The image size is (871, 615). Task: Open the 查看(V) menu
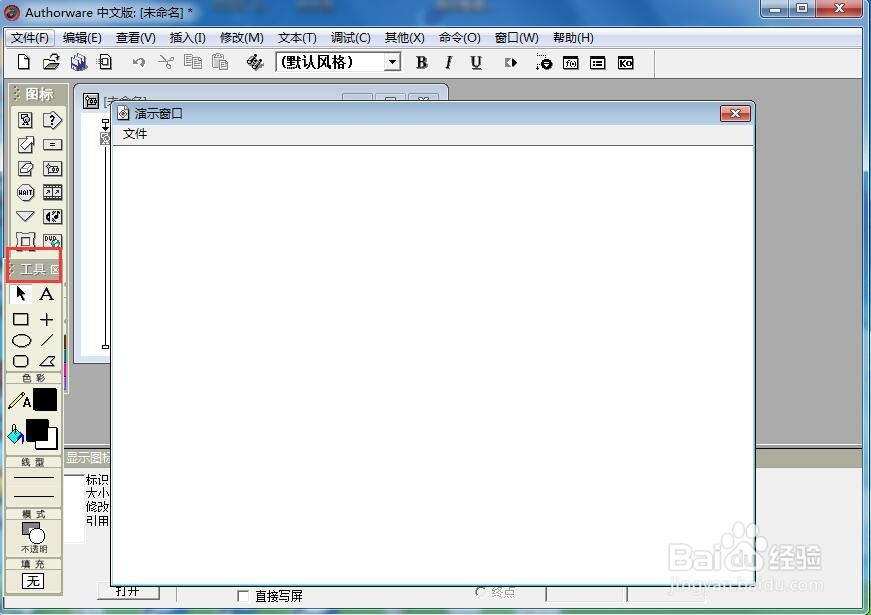[136, 38]
